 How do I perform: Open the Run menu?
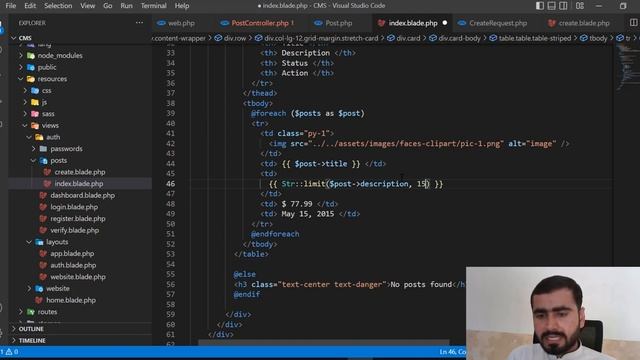point(126,6)
